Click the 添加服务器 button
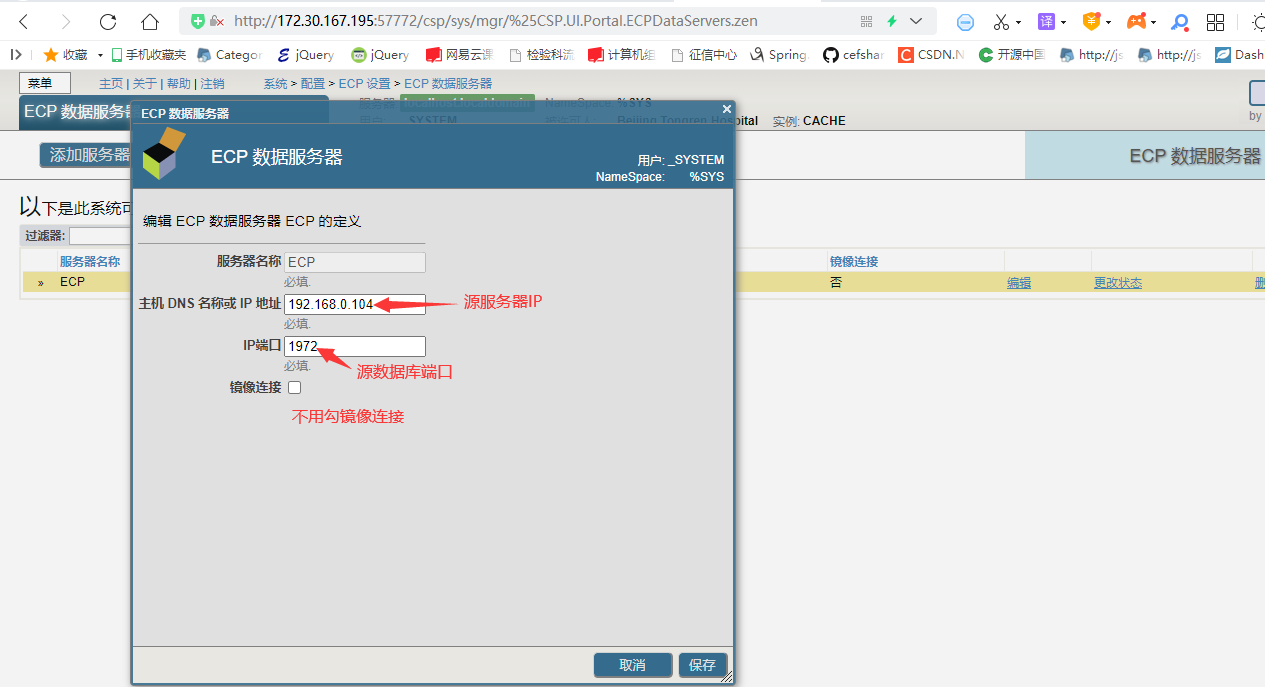This screenshot has height=687, width=1265. [88, 155]
